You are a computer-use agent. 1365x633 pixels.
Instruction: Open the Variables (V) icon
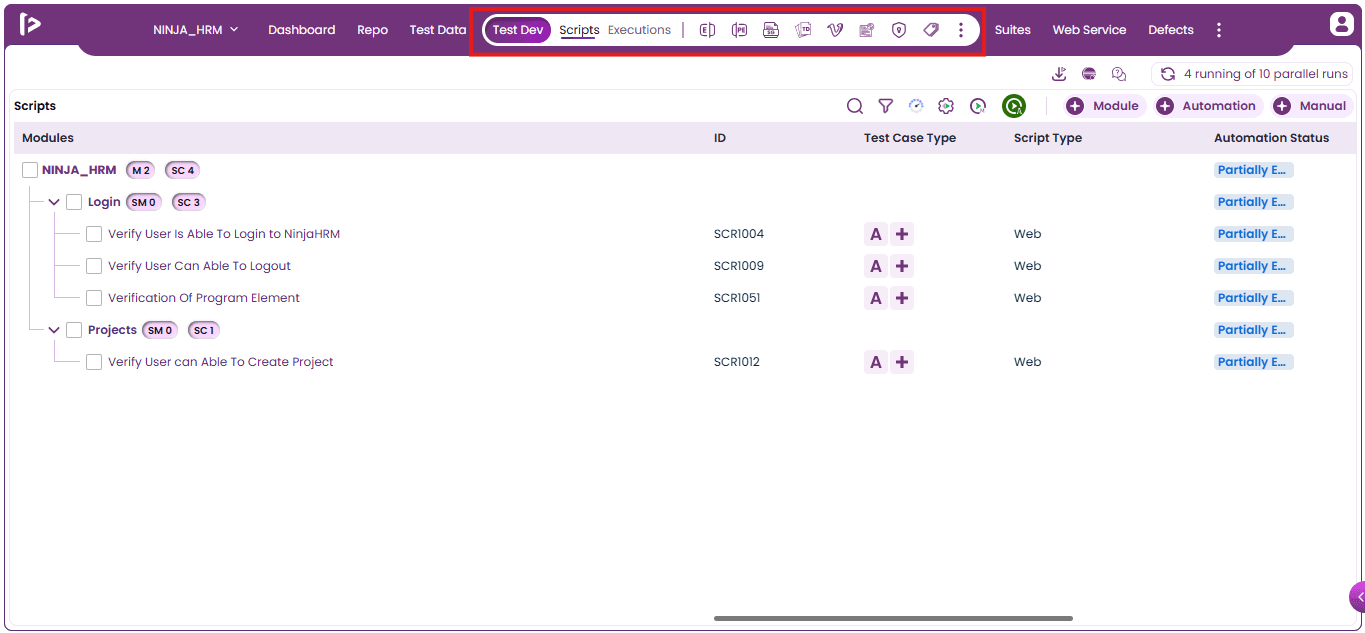click(835, 30)
